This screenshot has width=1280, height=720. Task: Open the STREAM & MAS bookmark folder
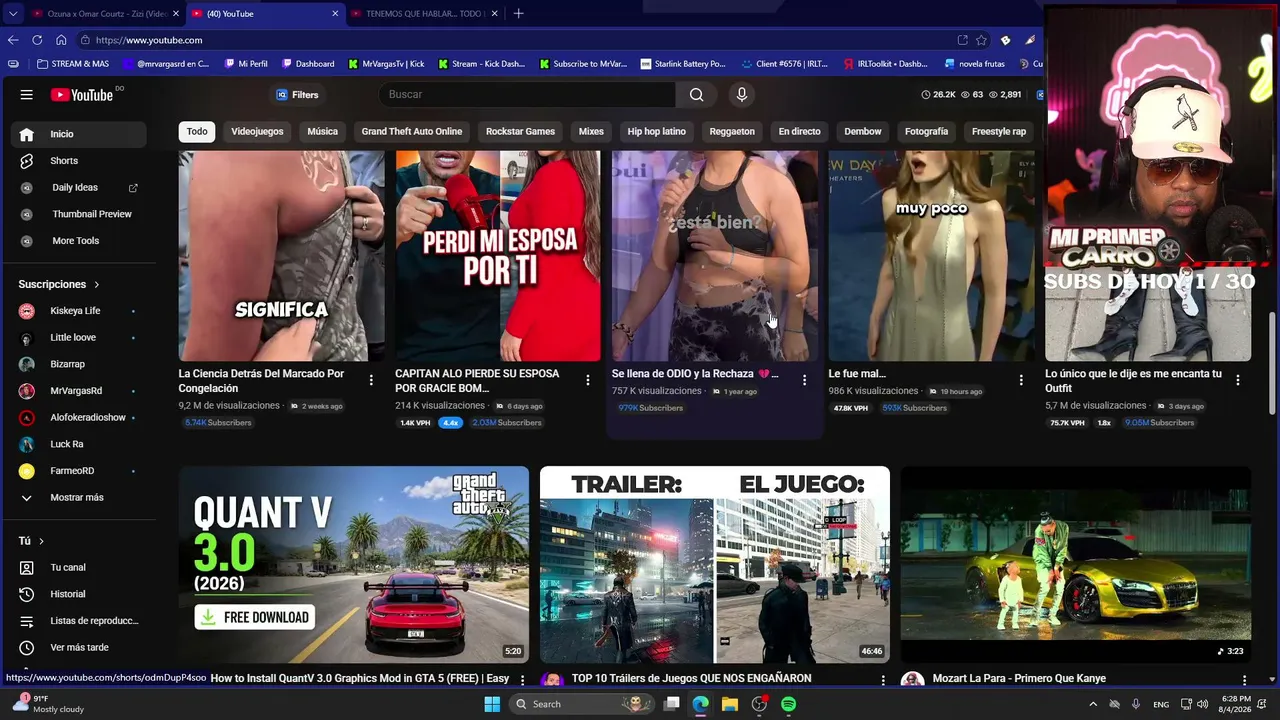tap(73, 64)
